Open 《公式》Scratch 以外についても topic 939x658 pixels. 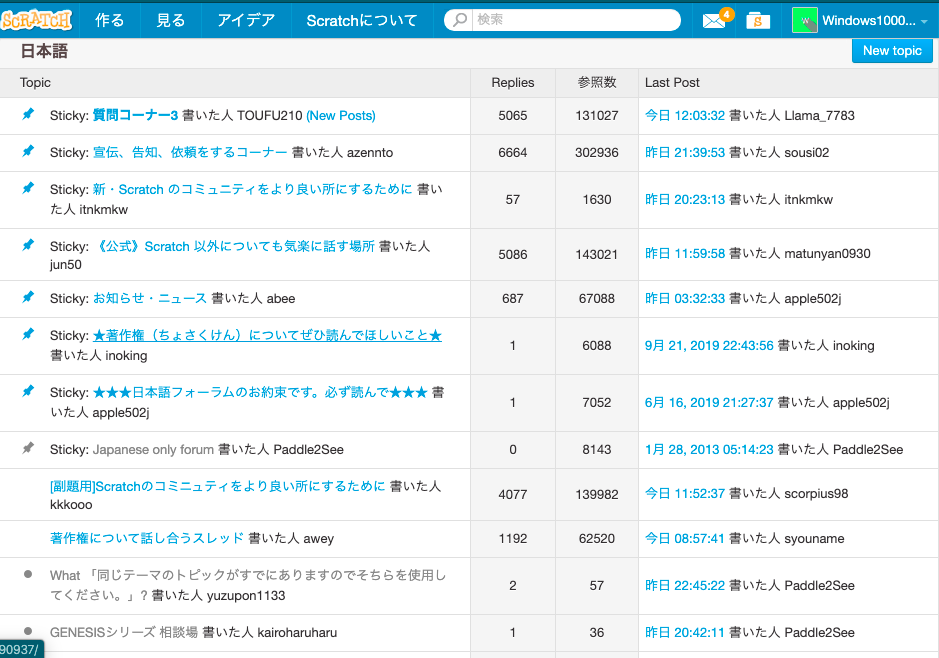pos(234,247)
